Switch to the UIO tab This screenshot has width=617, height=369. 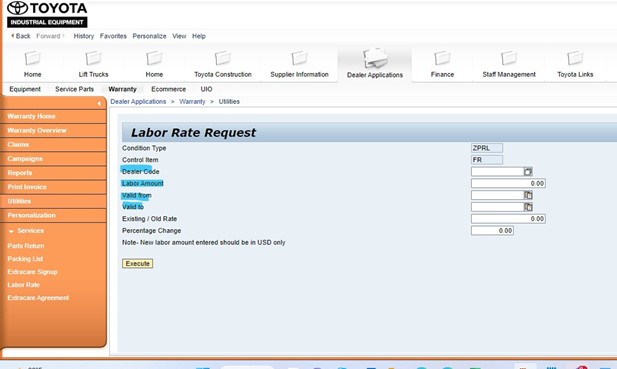click(206, 89)
